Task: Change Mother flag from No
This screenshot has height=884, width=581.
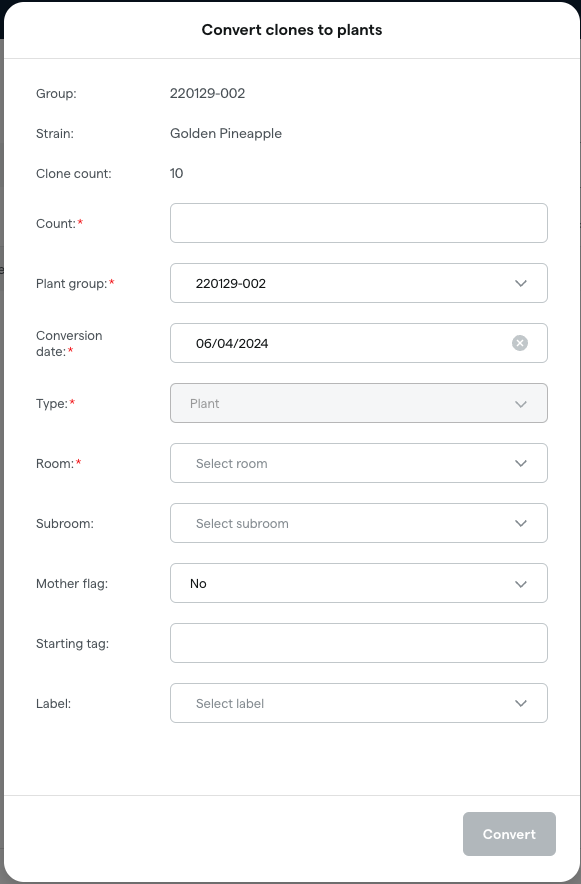Action: coord(359,583)
